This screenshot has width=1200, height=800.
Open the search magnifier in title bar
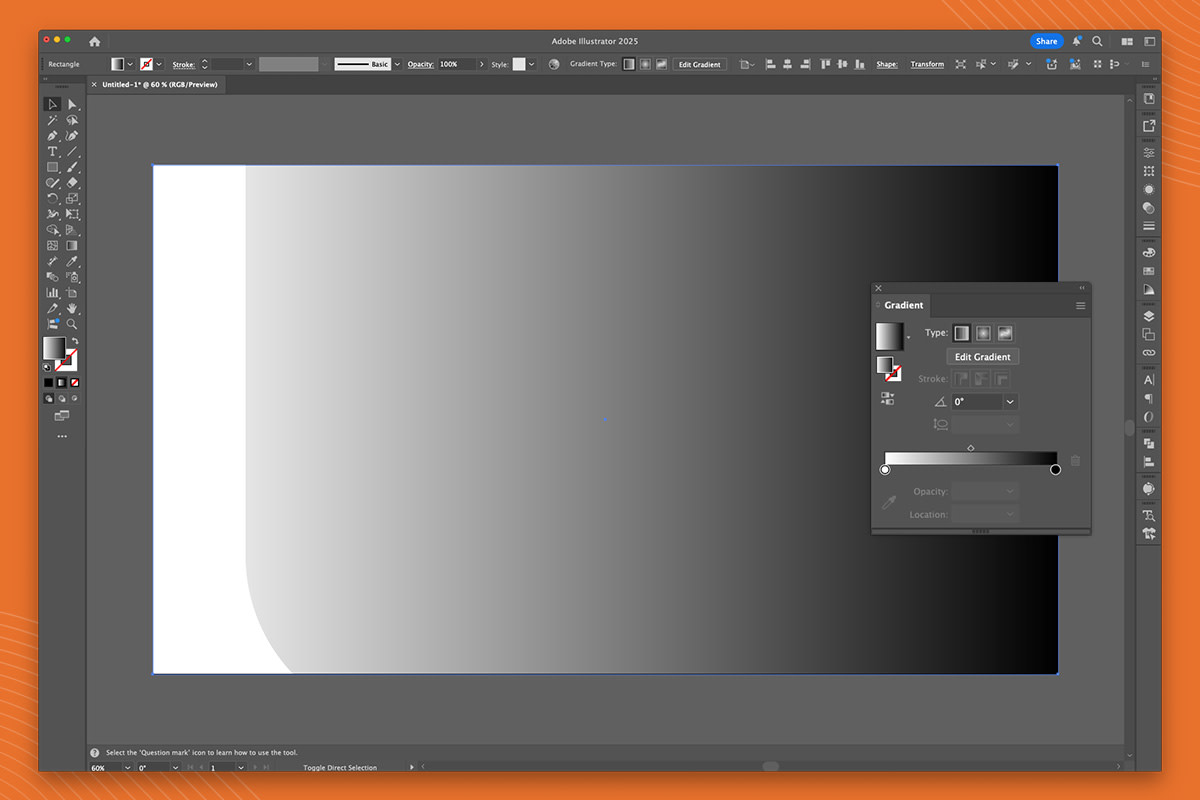(1097, 41)
